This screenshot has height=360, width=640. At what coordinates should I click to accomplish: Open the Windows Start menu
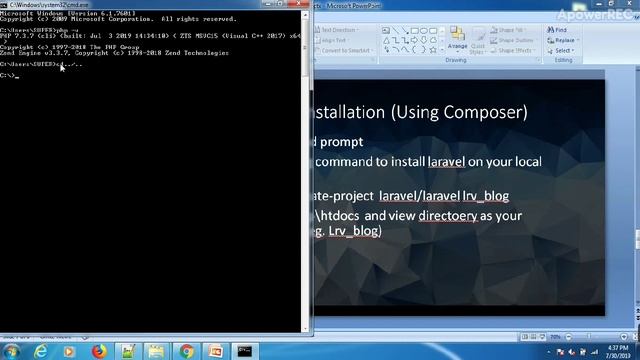pyautogui.click(x=11, y=351)
